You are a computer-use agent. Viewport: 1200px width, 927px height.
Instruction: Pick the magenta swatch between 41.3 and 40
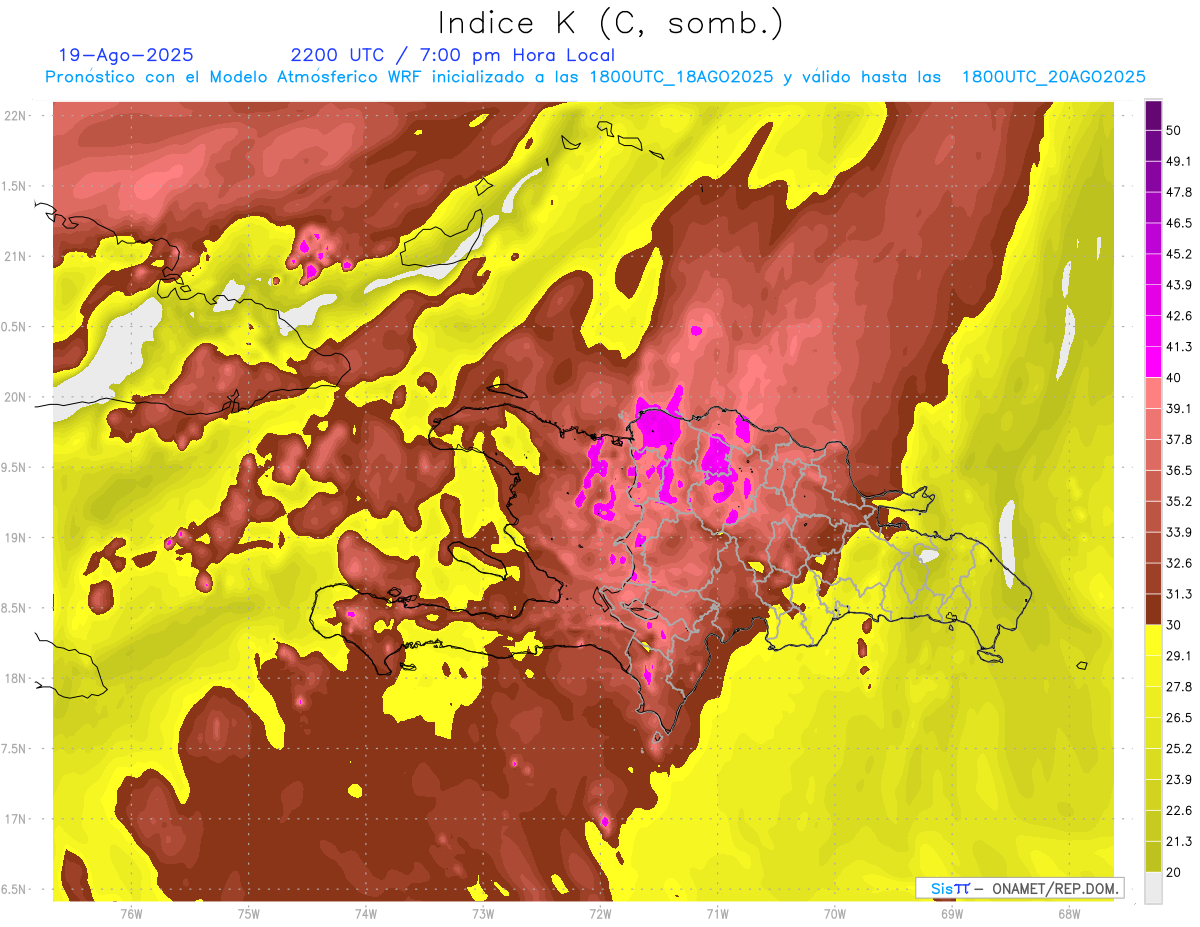pyautogui.click(x=1153, y=362)
